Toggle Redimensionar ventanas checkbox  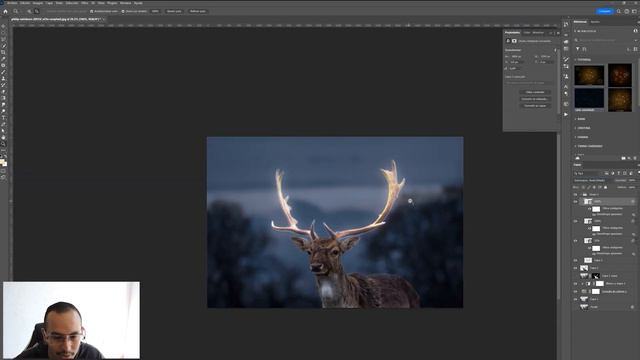point(91,11)
